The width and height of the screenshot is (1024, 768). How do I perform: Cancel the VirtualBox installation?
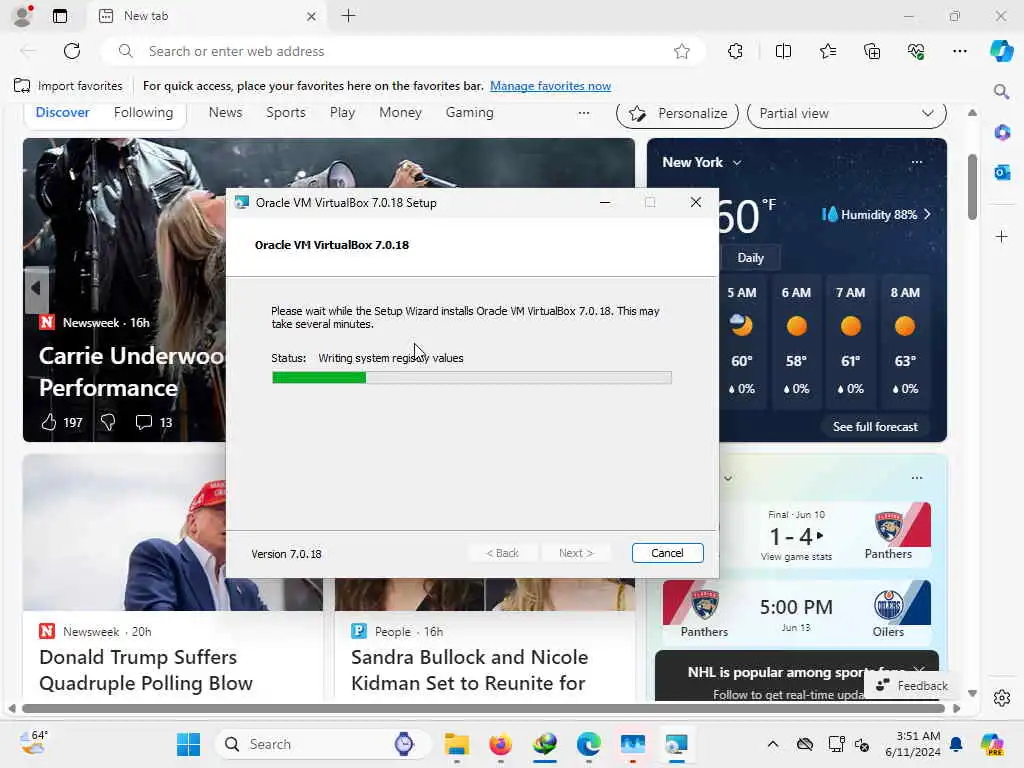point(667,553)
